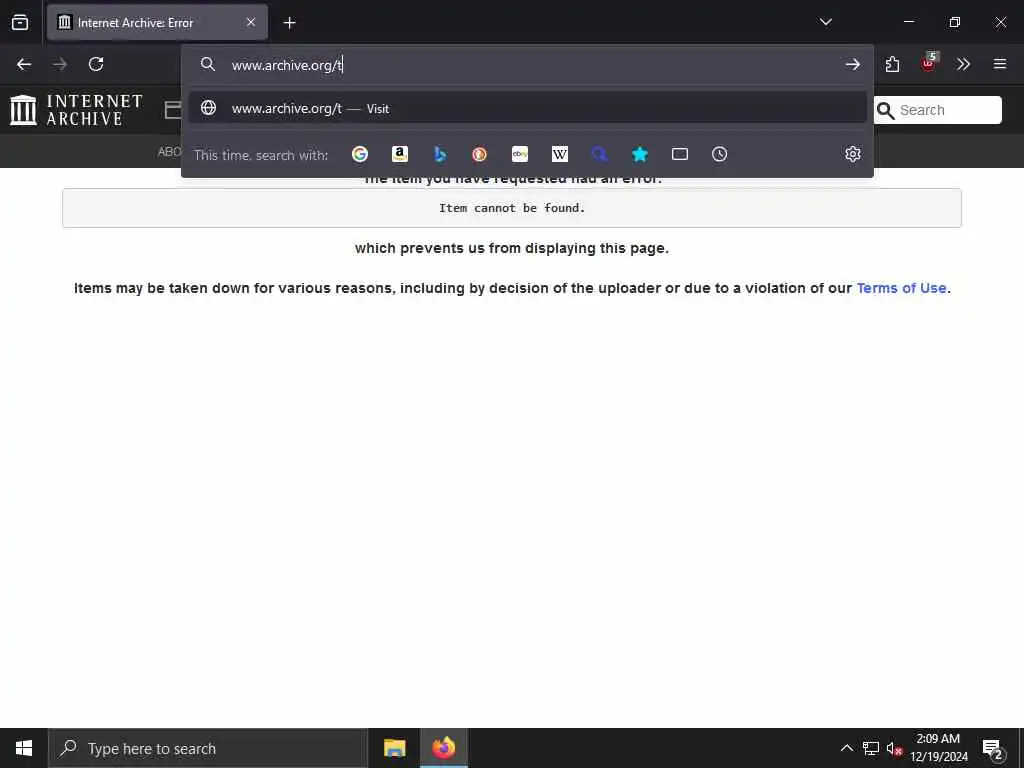Open a new tab with plus button
Viewport: 1024px width, 768px height.
pyautogui.click(x=289, y=23)
